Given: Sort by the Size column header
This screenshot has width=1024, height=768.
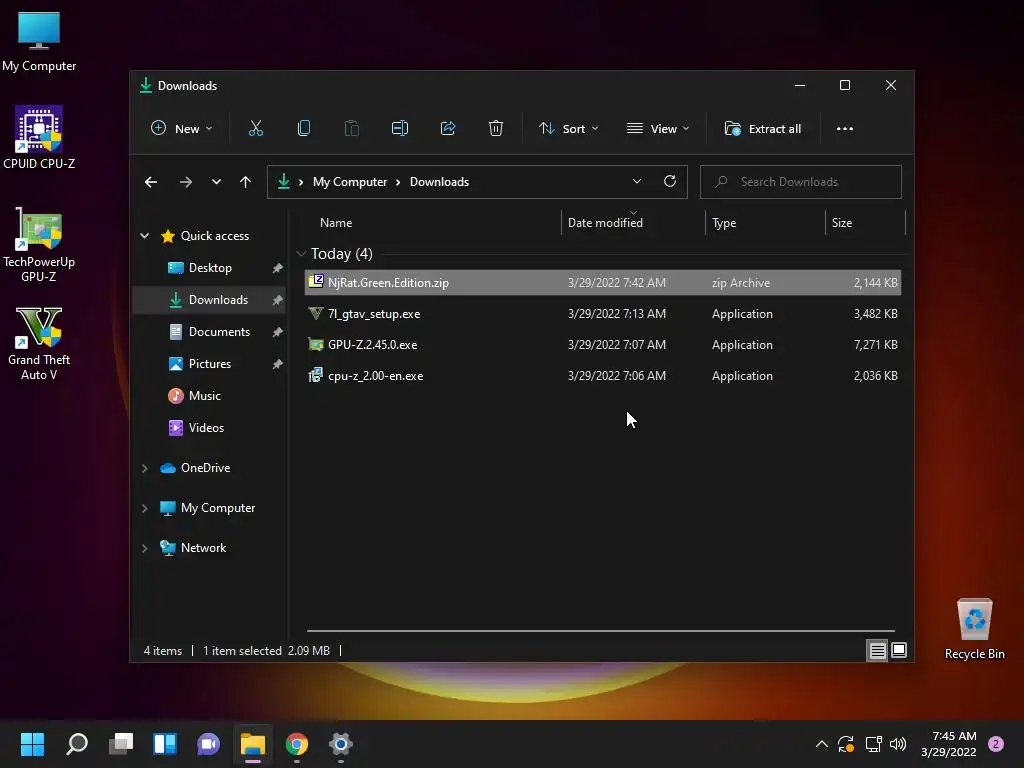Looking at the screenshot, I should (865, 223).
